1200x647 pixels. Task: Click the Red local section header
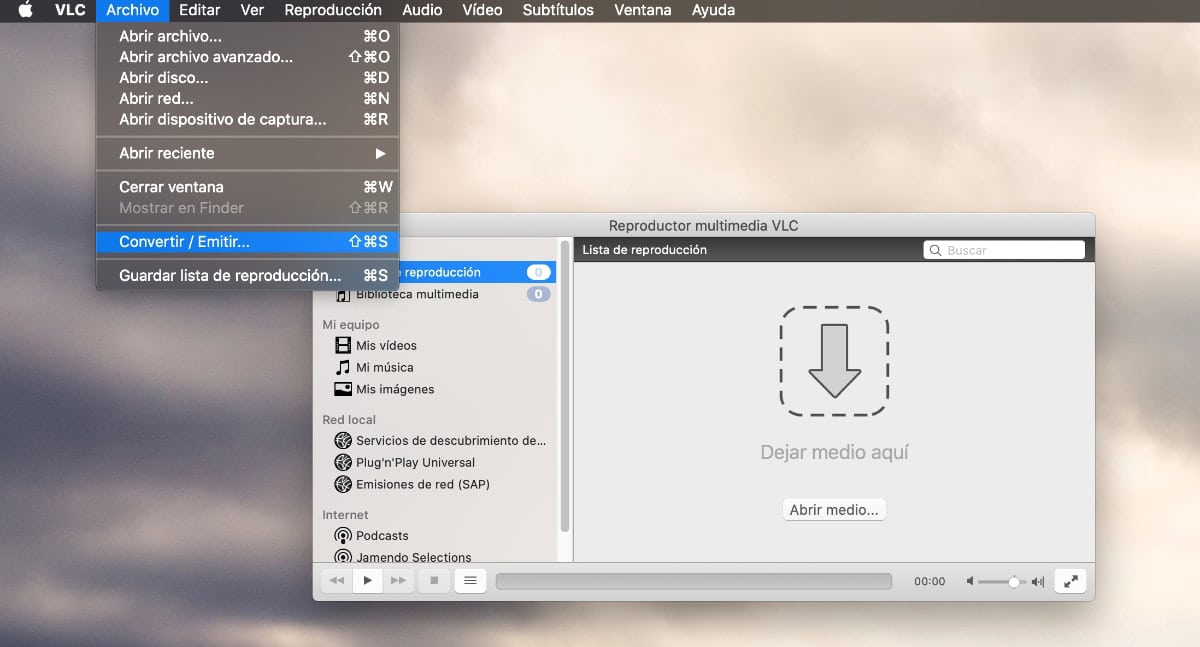pyautogui.click(x=349, y=420)
